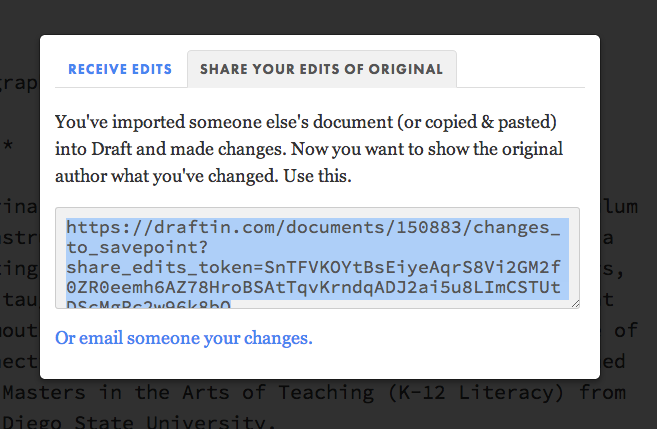Switch to the Receive Edits tab
Image resolution: width=657 pixels, height=429 pixels.
(x=120, y=70)
